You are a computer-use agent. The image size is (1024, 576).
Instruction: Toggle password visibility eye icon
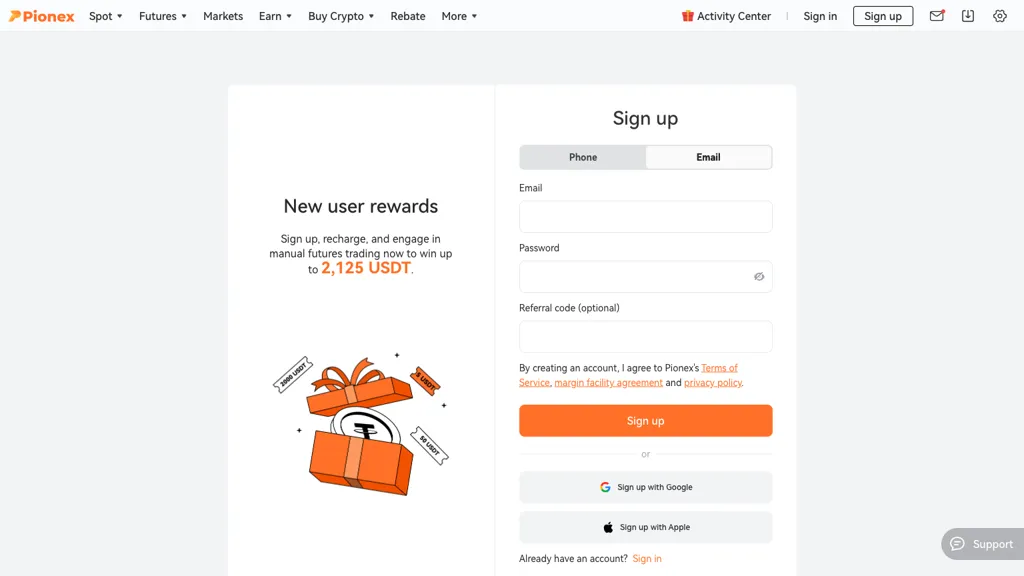759,277
